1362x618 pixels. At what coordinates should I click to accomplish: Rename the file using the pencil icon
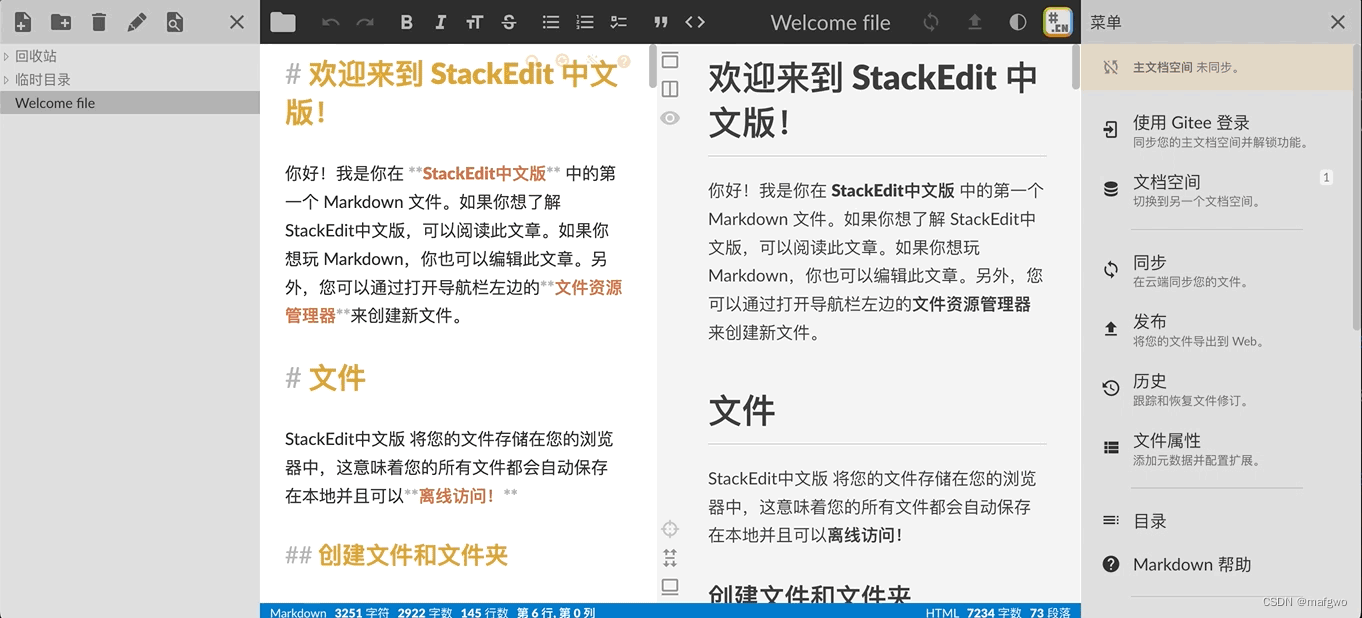[x=137, y=22]
